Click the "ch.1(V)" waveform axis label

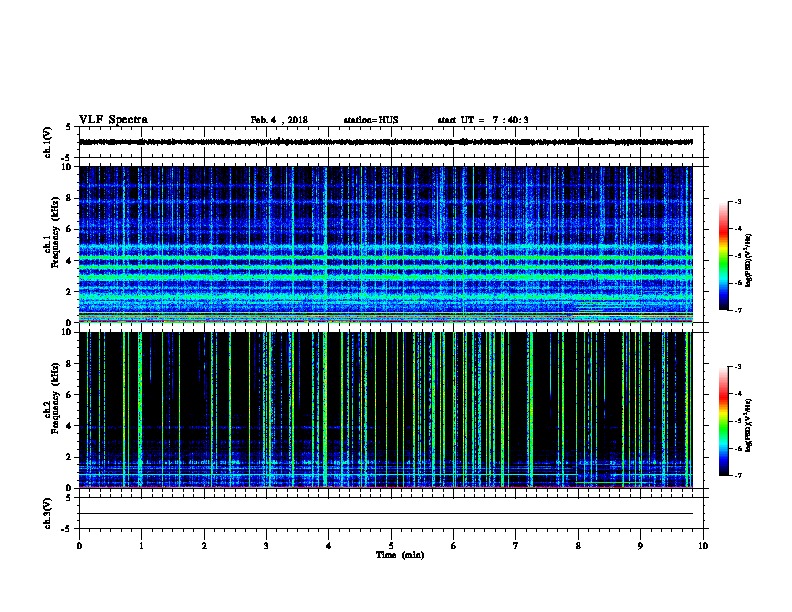pos(47,142)
